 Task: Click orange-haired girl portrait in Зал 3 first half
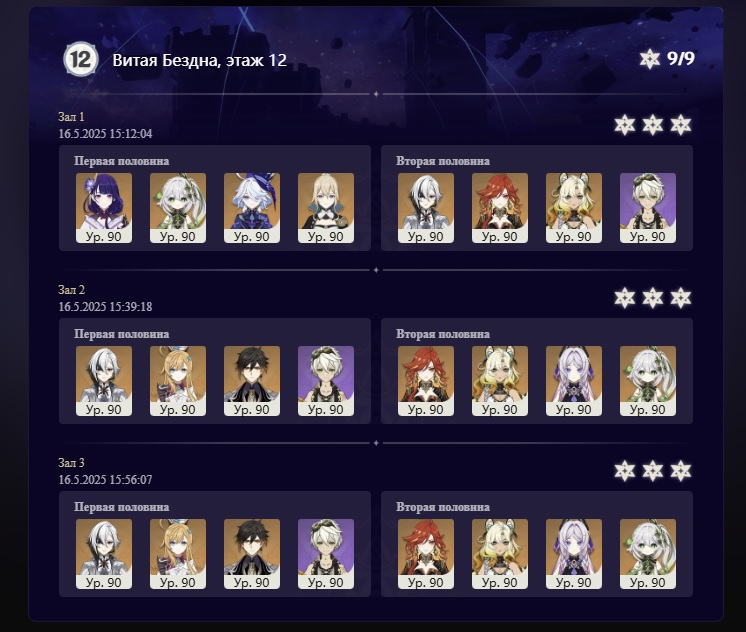(178, 554)
